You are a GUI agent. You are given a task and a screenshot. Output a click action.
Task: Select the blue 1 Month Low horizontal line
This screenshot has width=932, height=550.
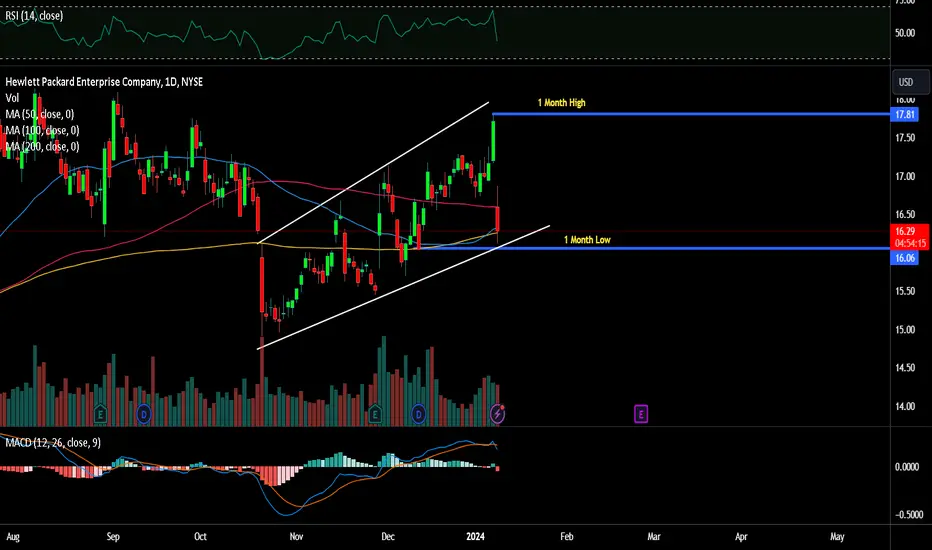coord(654,248)
